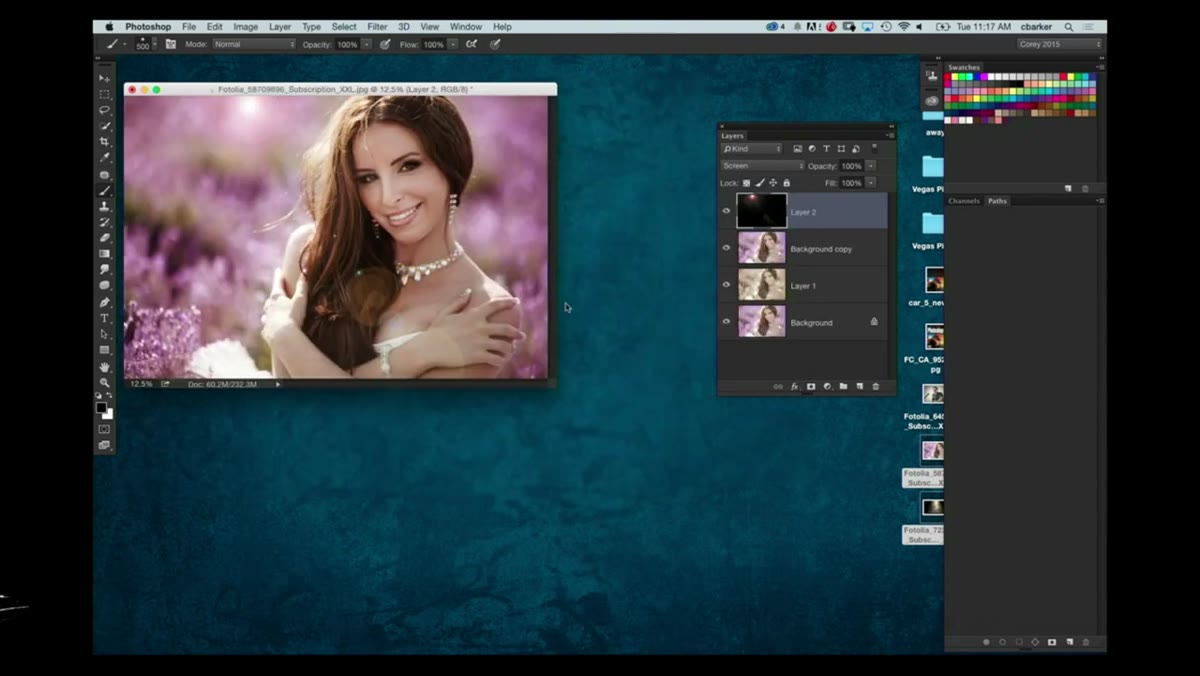The width and height of the screenshot is (1200, 676).
Task: Select the Zoom tool
Action: coord(104,383)
